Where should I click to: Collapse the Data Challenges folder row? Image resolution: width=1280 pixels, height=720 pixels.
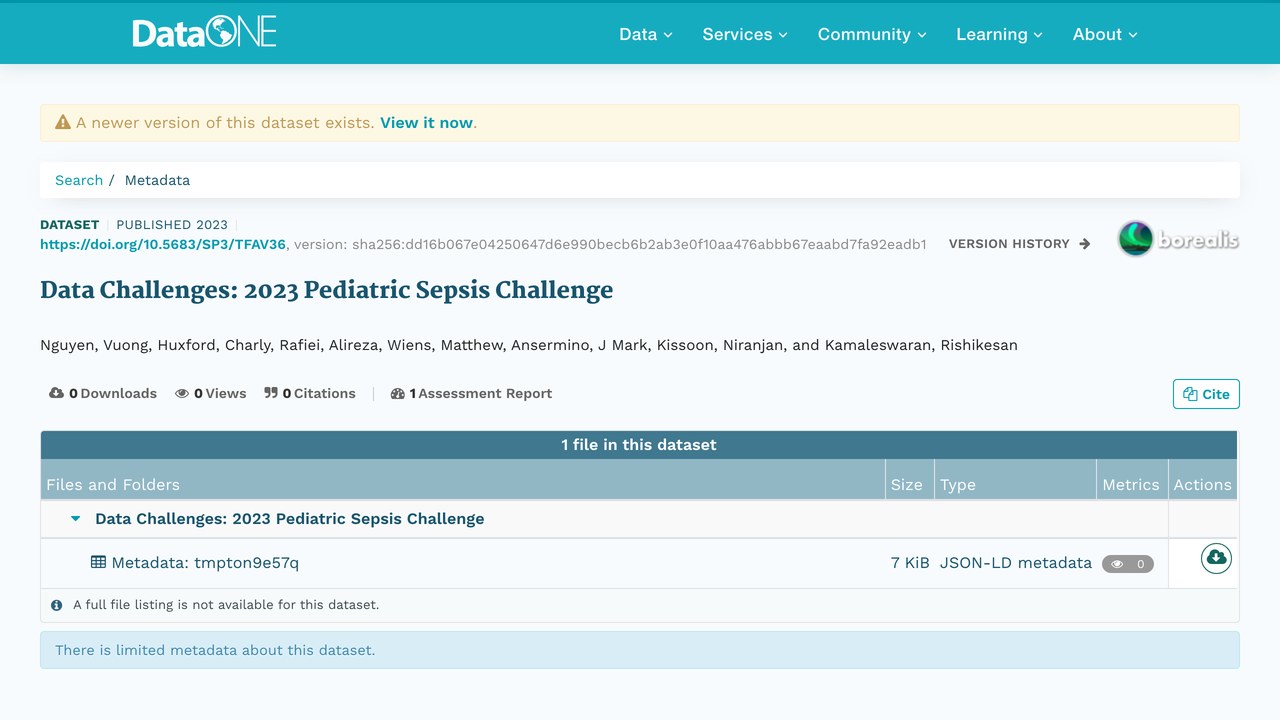coord(75,519)
